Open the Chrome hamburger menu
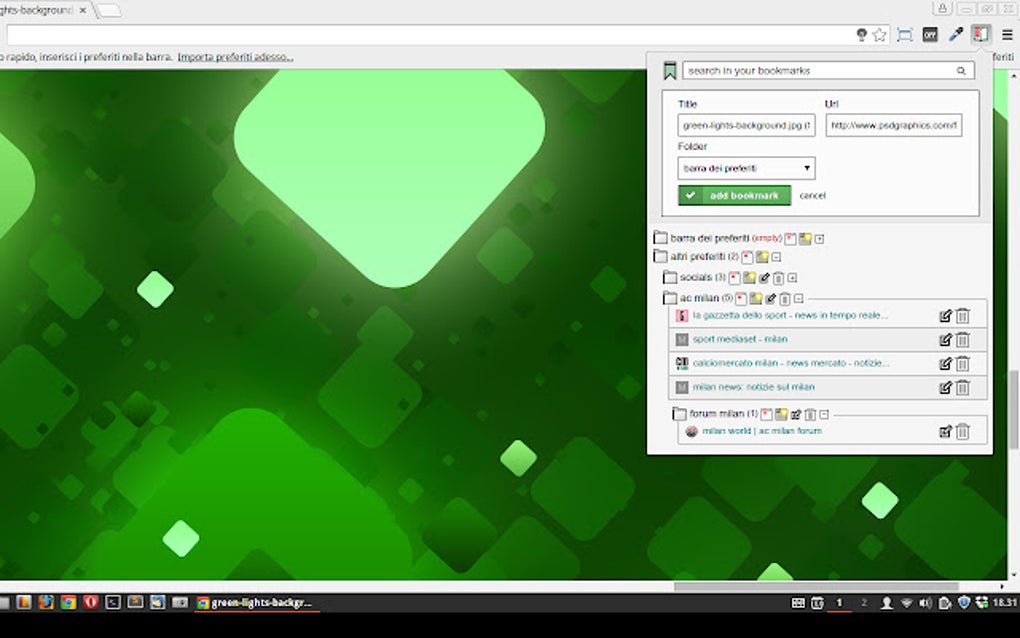 coord(1008,33)
